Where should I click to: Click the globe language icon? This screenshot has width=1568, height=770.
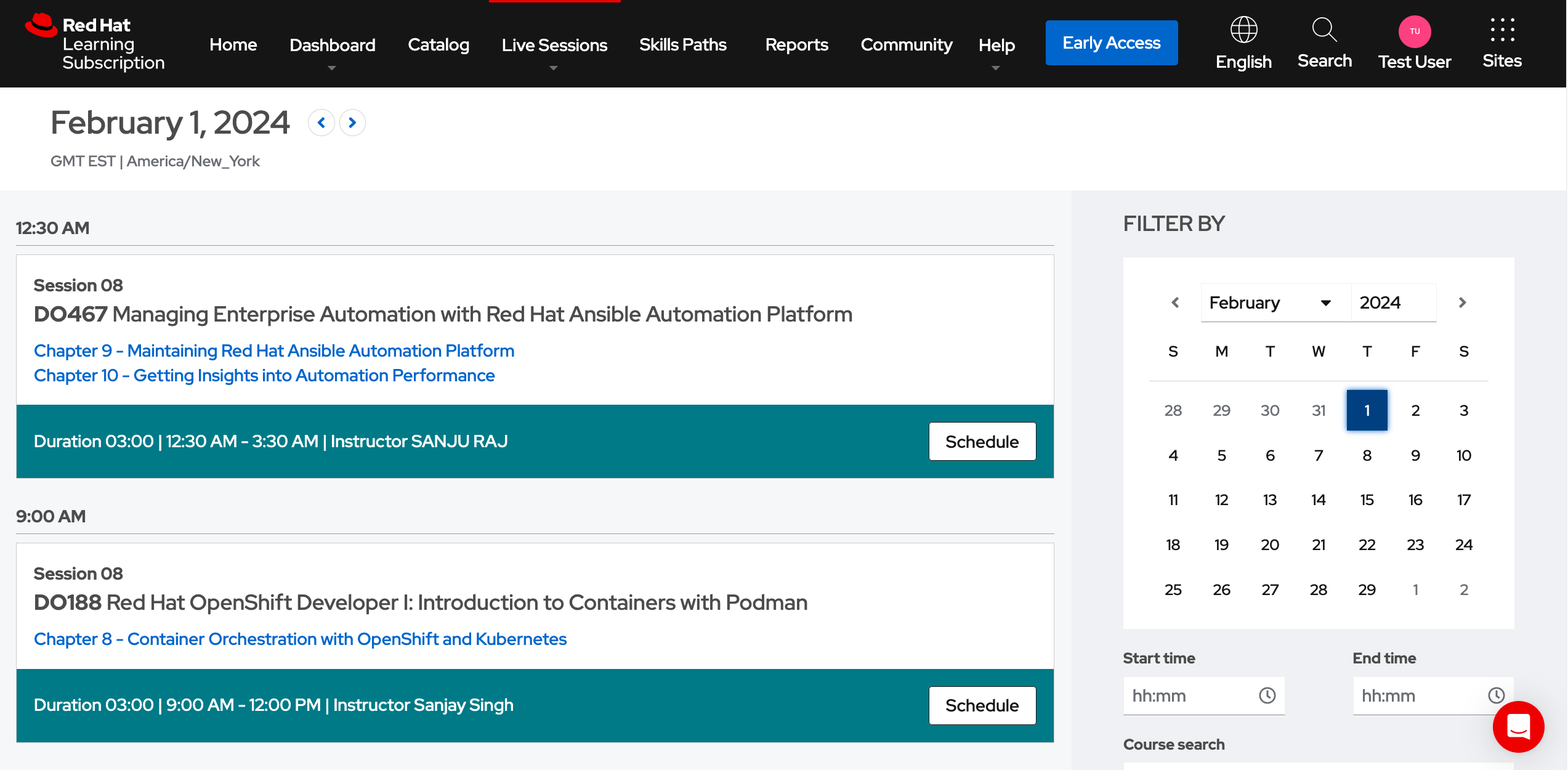coord(1243,30)
